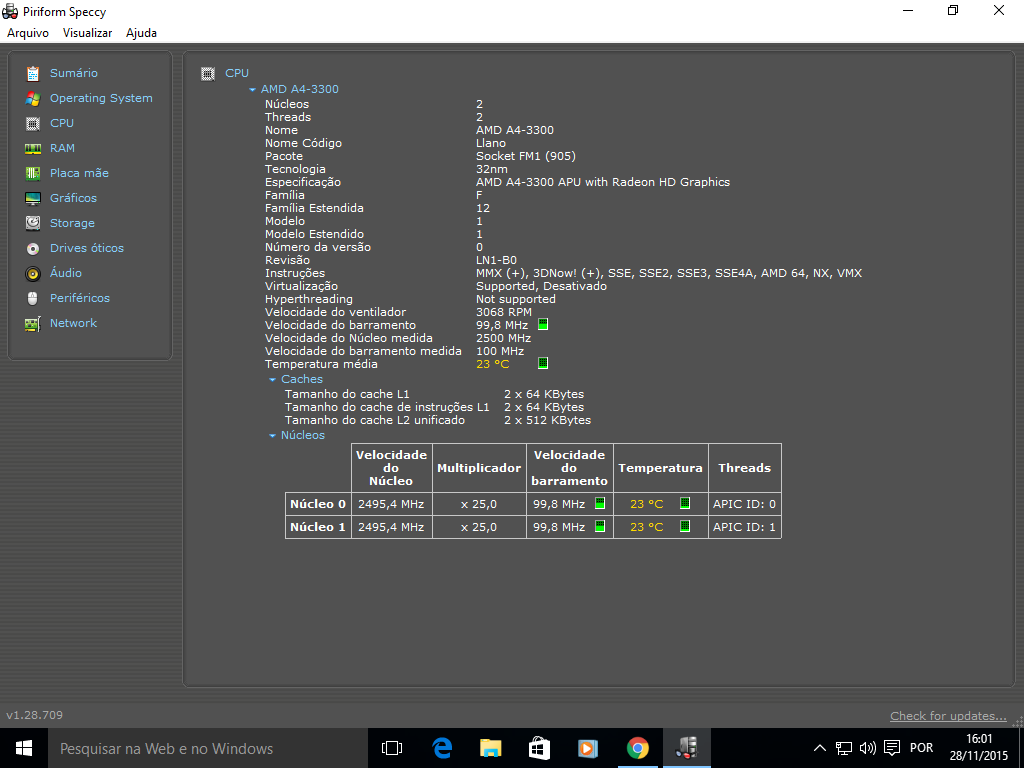Viewport: 1024px width, 768px height.
Task: Click the Socket FM1 (905) value
Action: (x=526, y=156)
